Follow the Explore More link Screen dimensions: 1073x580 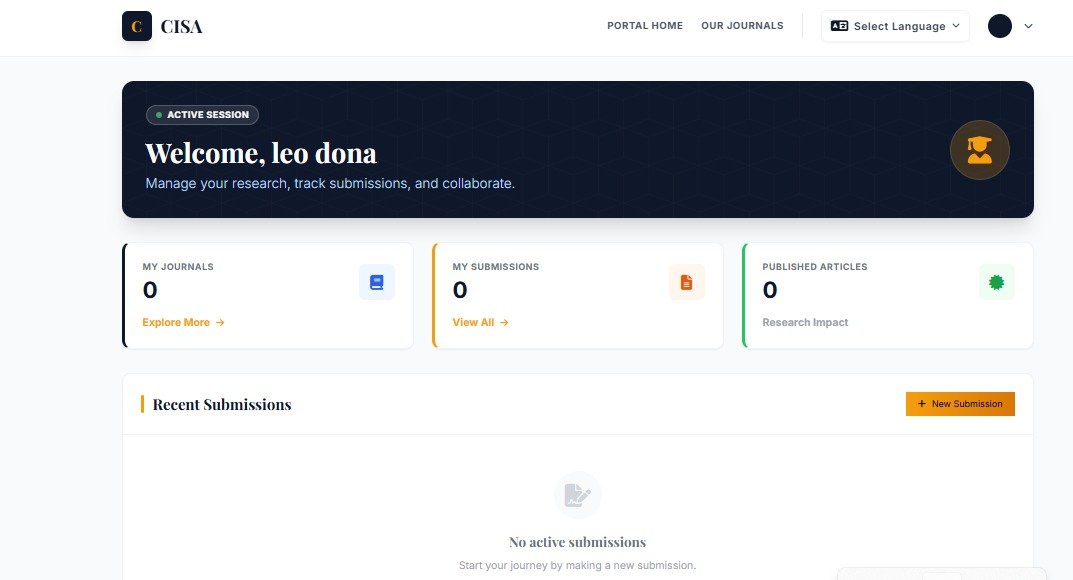point(183,323)
